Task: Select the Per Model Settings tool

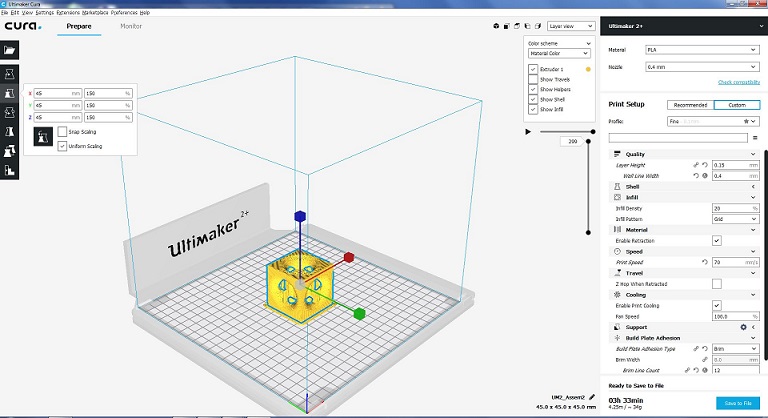Action: point(9,151)
